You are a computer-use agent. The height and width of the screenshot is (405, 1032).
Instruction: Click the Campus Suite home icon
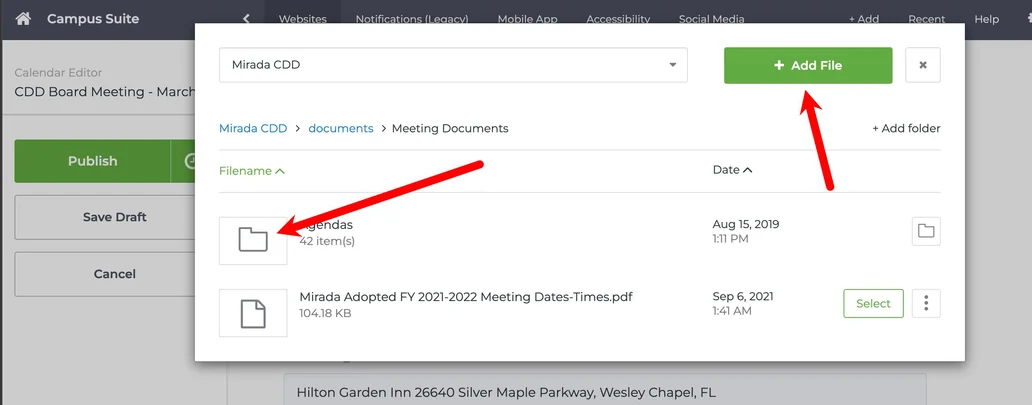coord(23,19)
